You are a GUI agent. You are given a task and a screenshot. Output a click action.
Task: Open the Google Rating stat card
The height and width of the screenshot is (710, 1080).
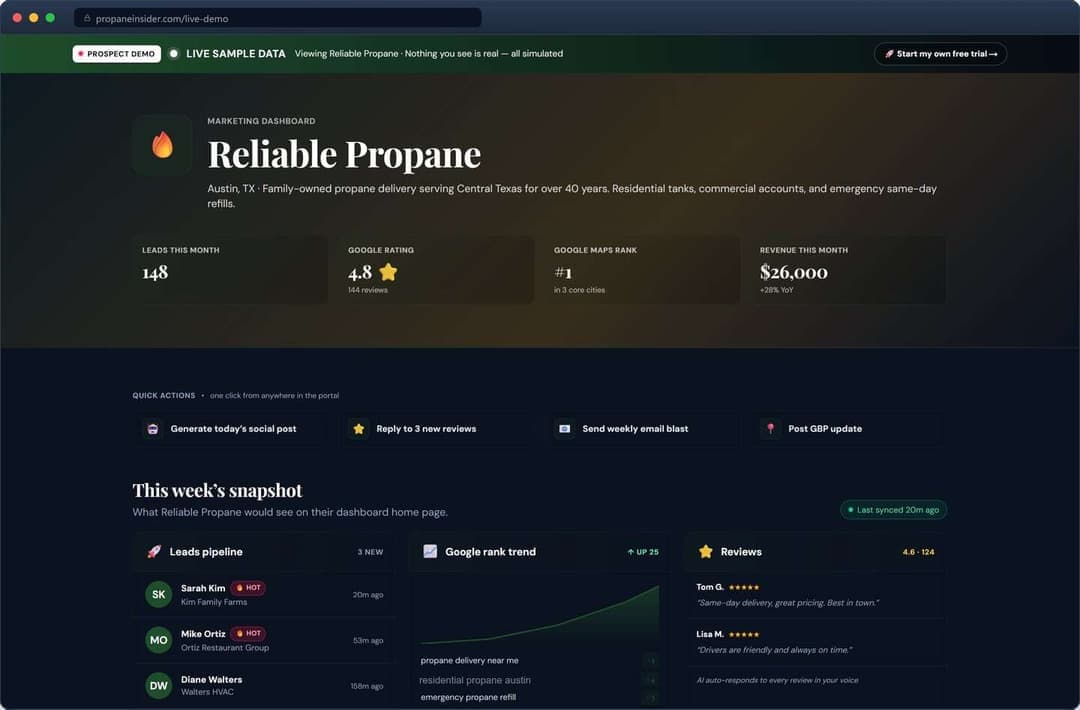point(436,269)
